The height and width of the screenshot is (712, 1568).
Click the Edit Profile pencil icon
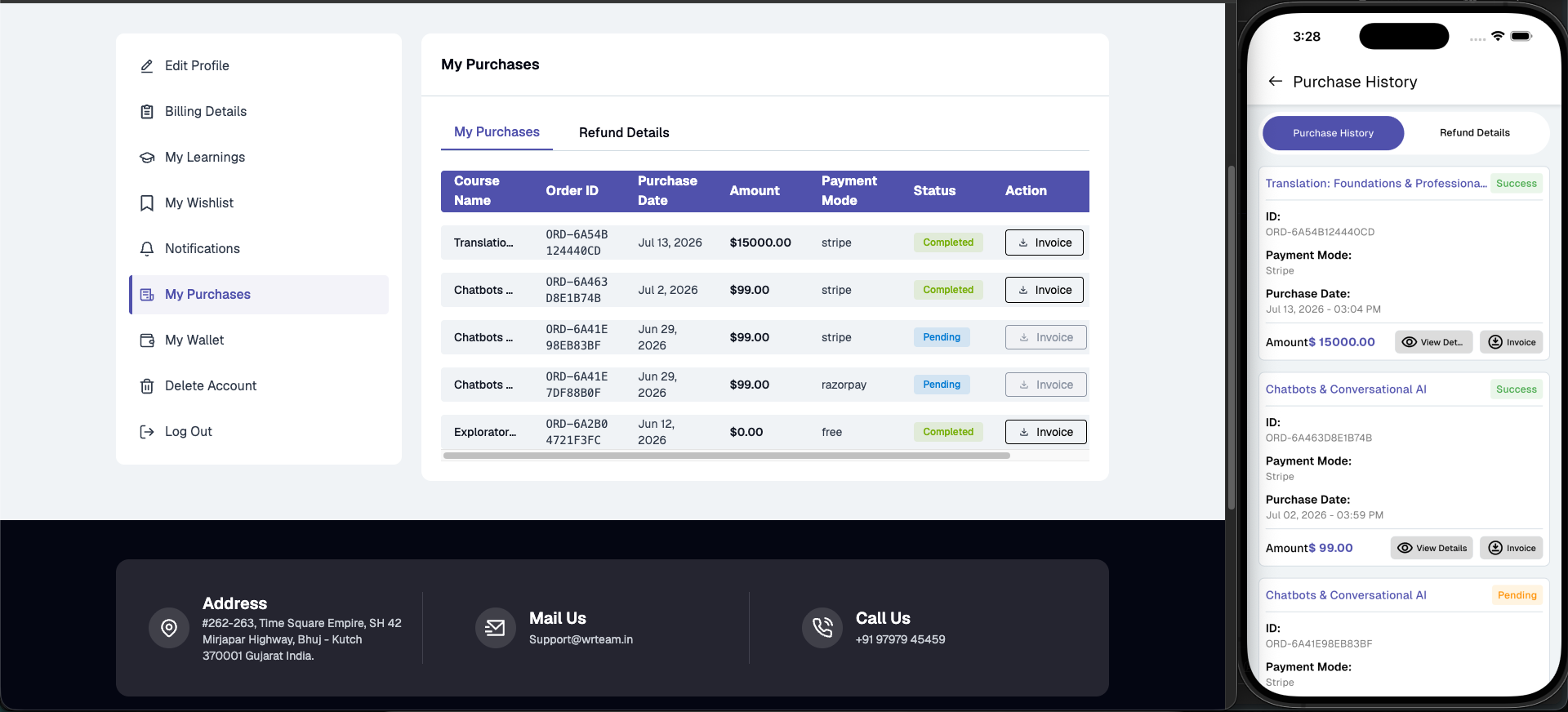click(147, 66)
